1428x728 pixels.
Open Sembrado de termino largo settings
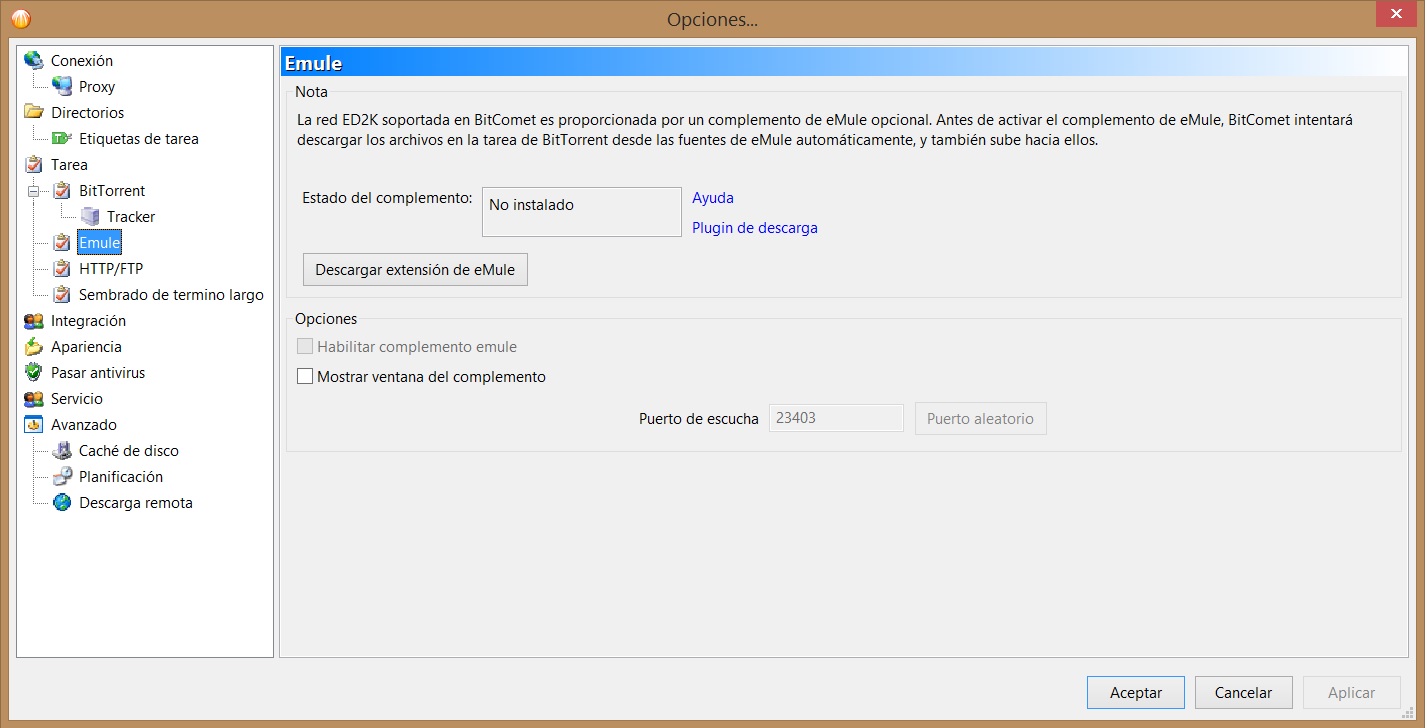[x=170, y=294]
